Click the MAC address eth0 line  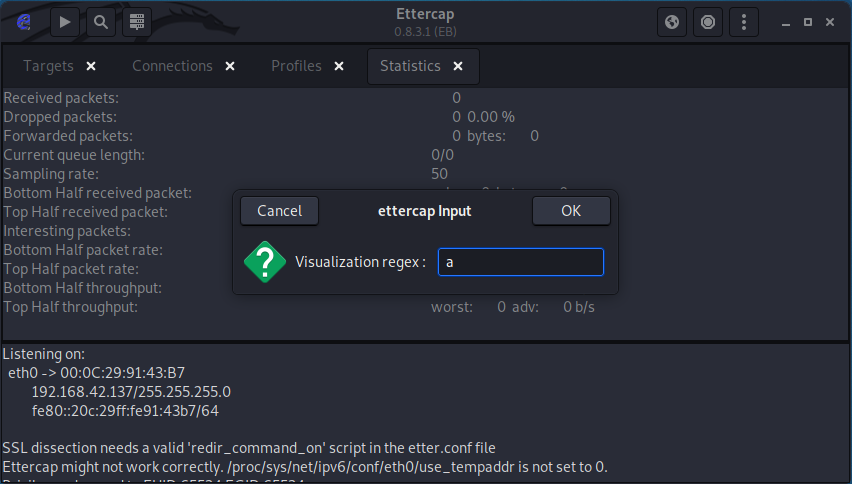(96, 373)
